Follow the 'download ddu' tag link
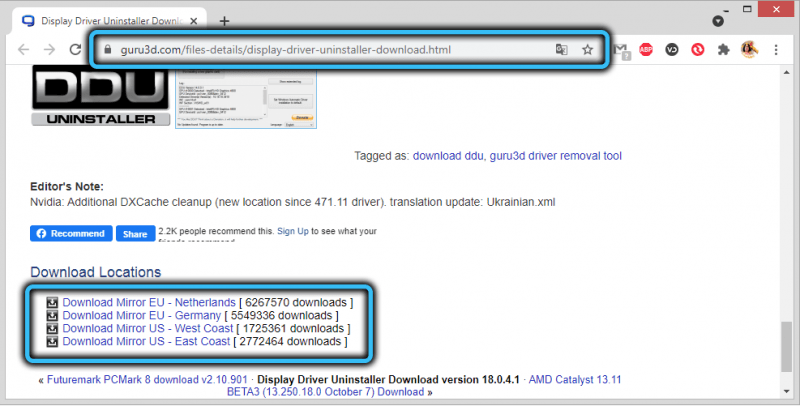Image resolution: width=800 pixels, height=406 pixels. 448,156
